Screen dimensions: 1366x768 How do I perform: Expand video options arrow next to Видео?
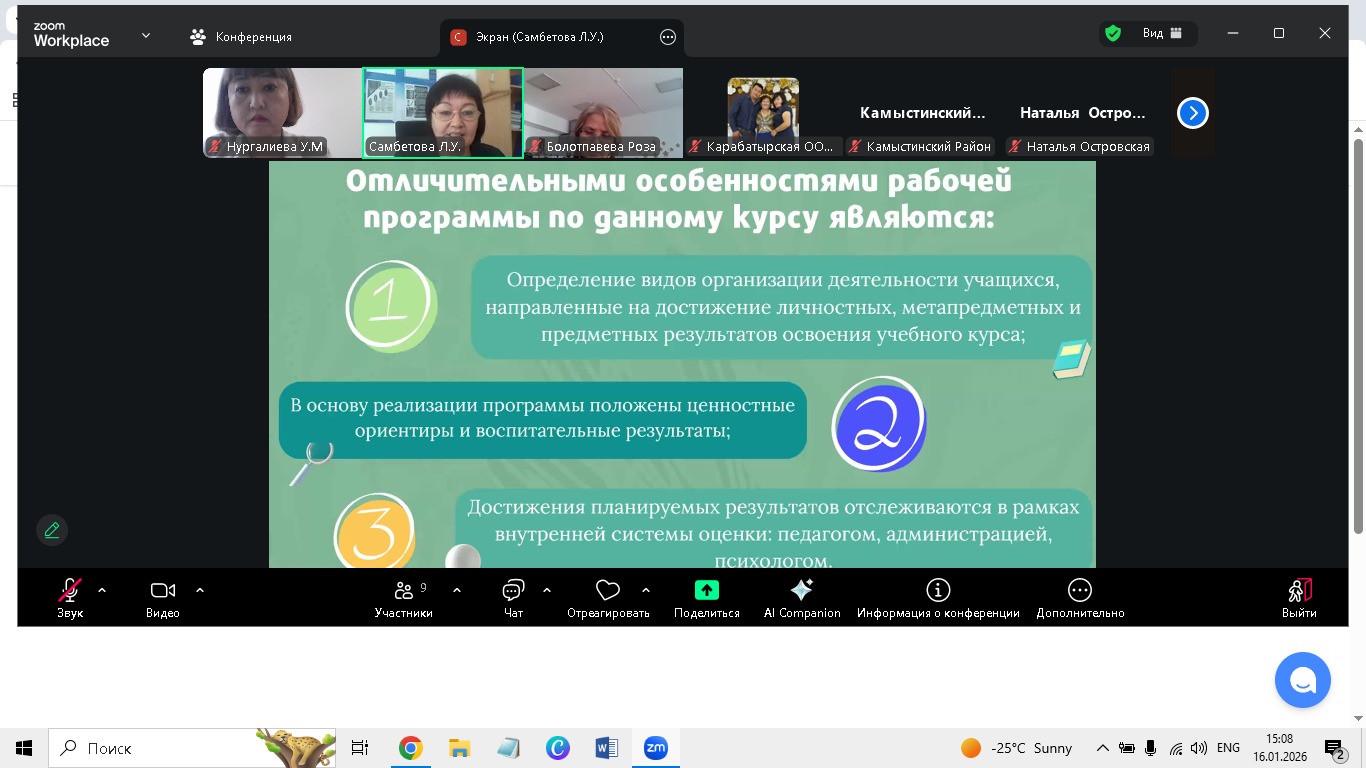tap(200, 590)
